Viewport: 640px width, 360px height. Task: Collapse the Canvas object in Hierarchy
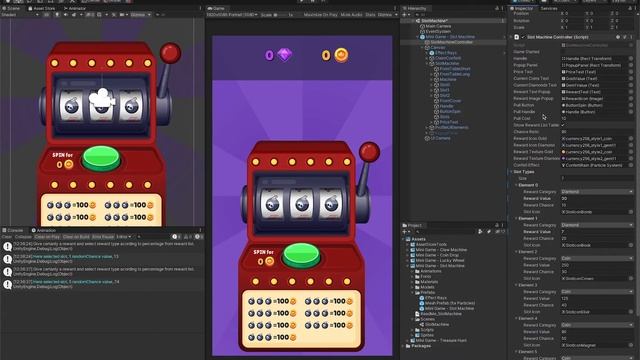point(422,47)
